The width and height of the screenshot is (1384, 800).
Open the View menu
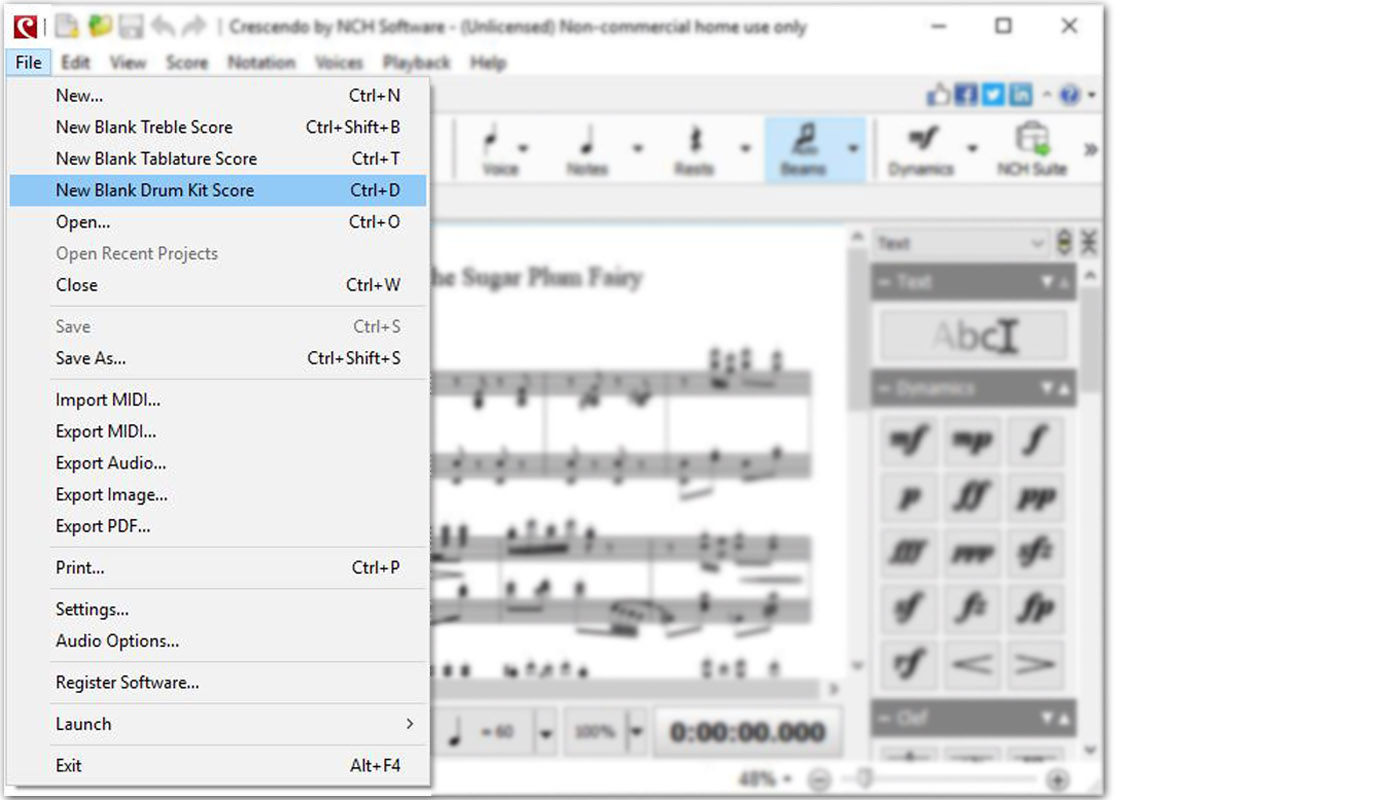point(128,63)
